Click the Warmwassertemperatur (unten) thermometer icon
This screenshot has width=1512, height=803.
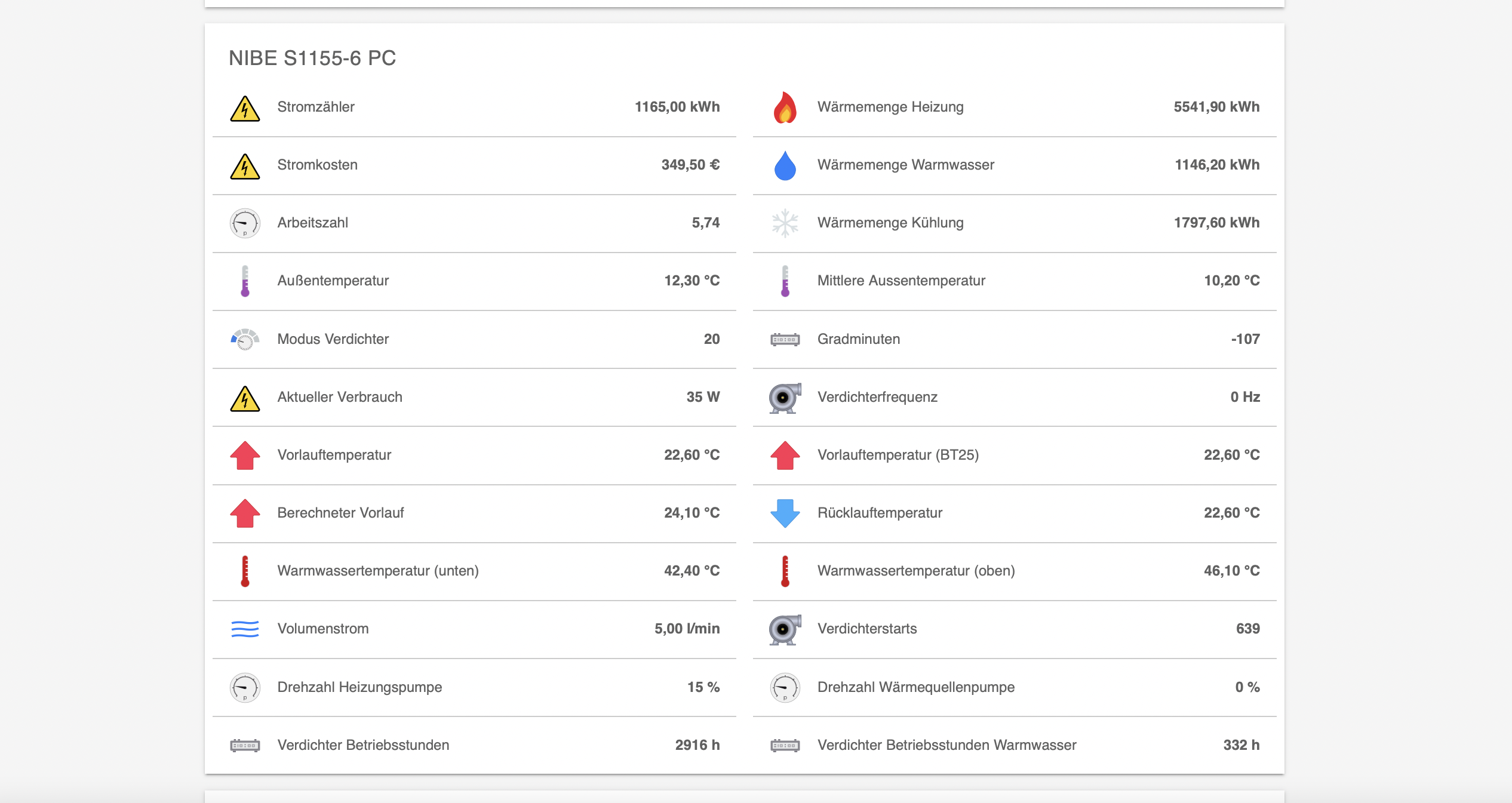click(x=245, y=571)
